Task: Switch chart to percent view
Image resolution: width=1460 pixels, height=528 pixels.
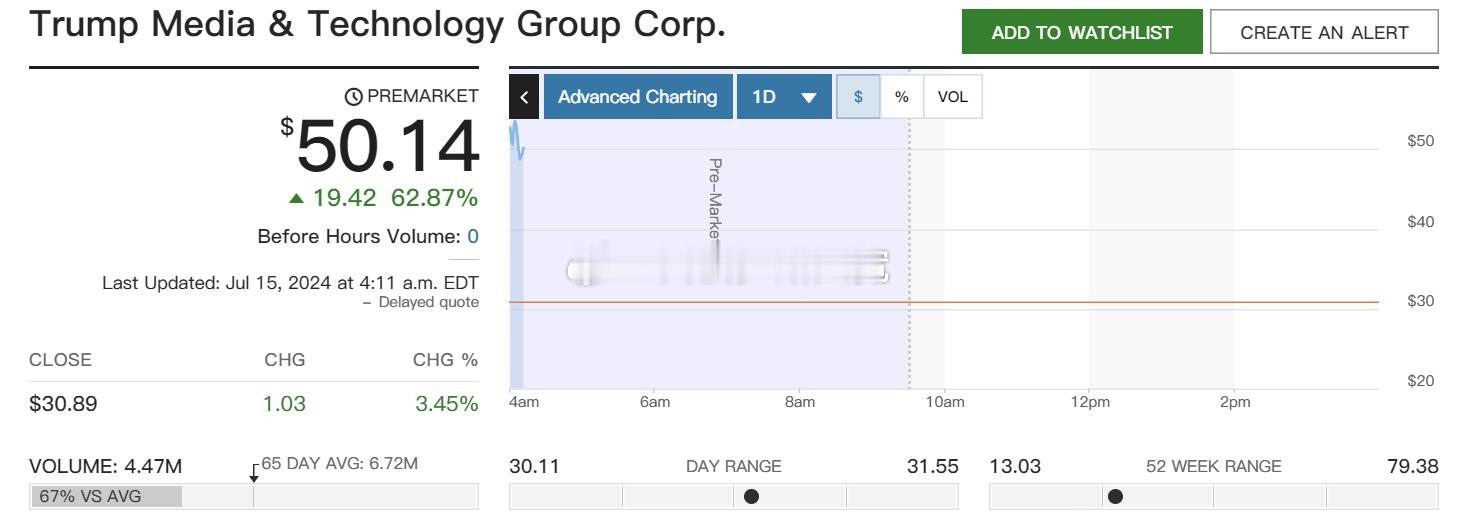Action: (x=902, y=97)
